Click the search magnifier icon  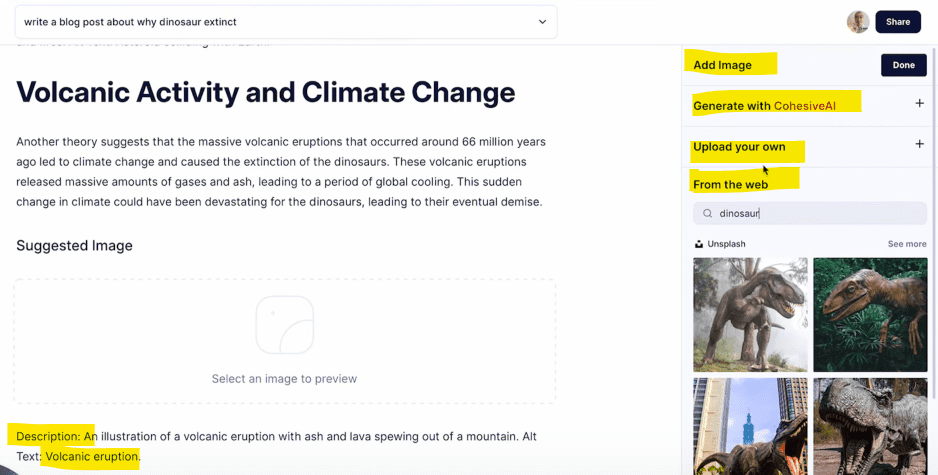[707, 214]
